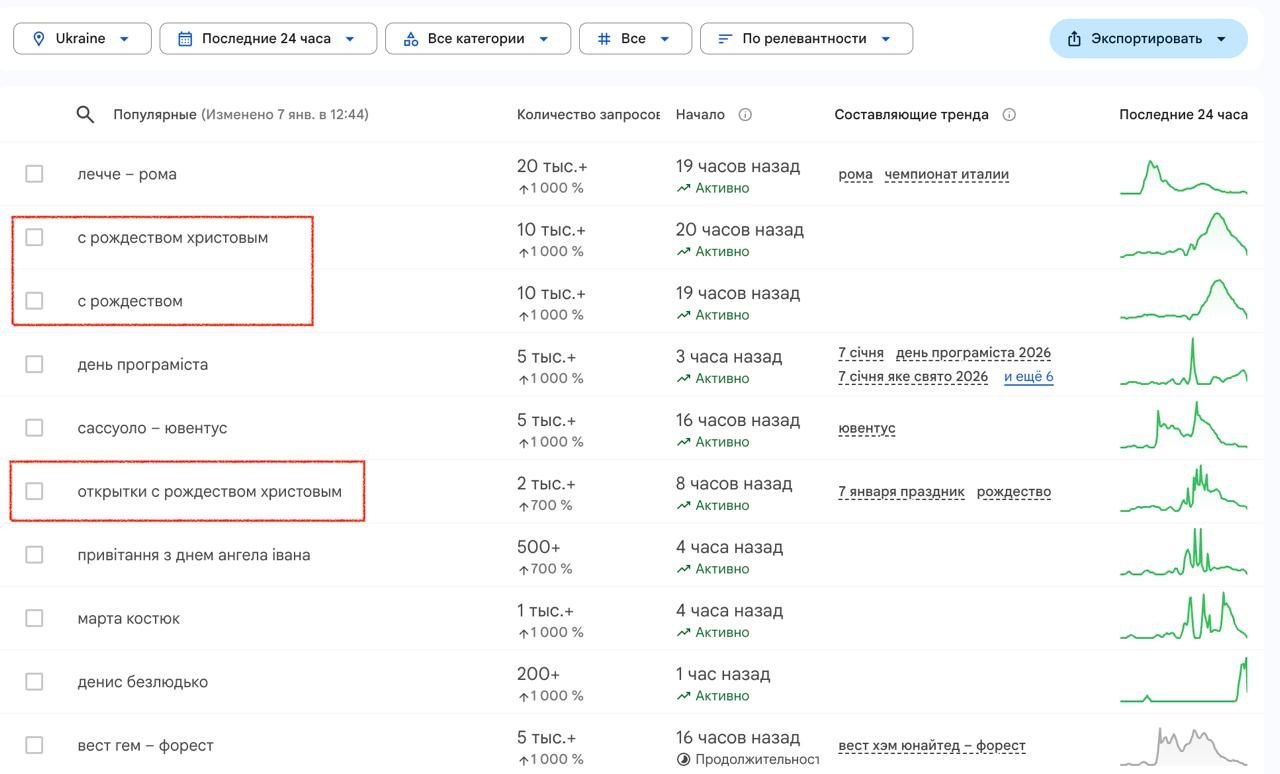This screenshot has height=774, width=1280.
Task: Click the location pin icon for Ukraine
Action: pyautogui.click(x=39, y=38)
